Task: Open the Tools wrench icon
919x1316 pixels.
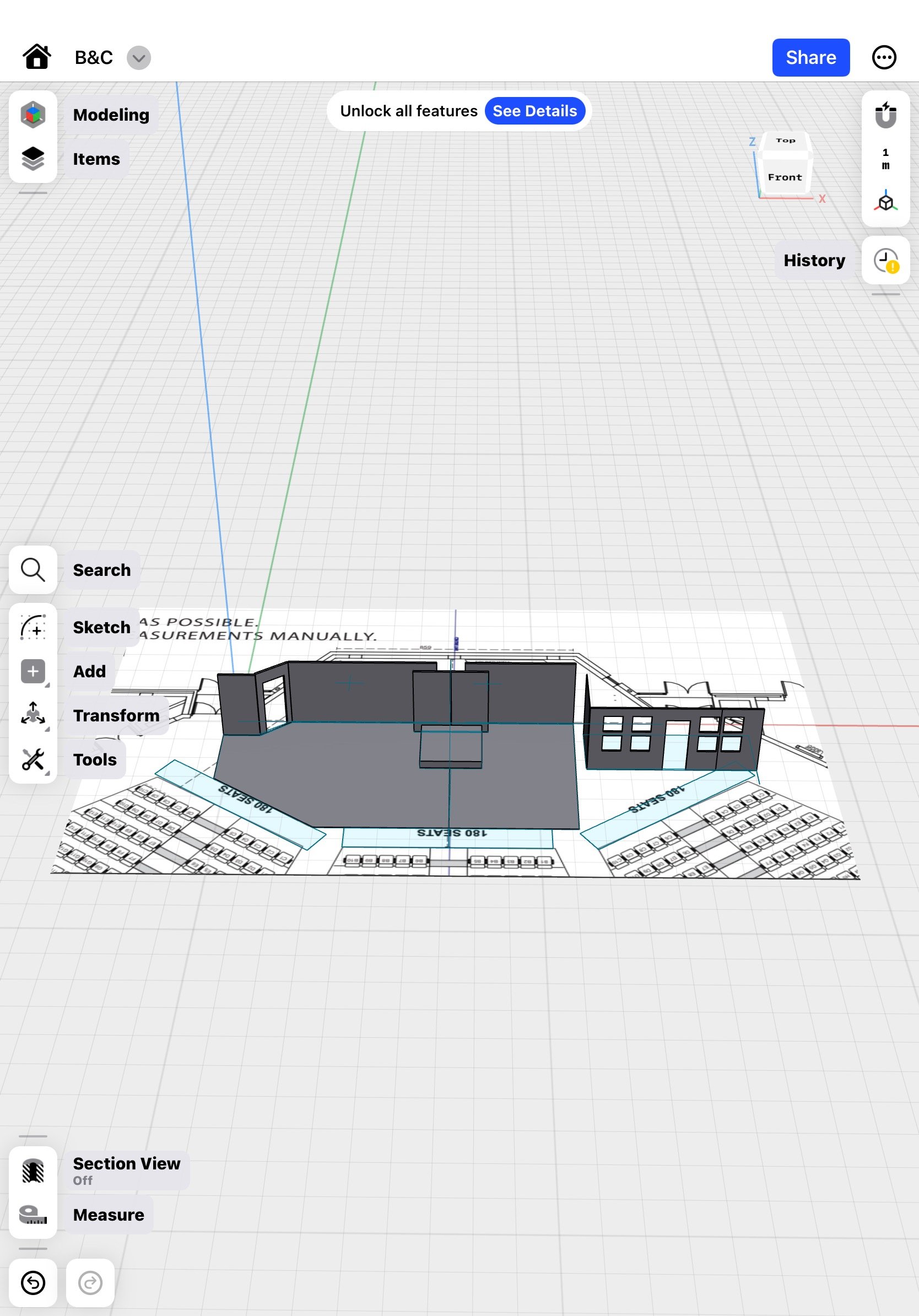Action: tap(33, 759)
